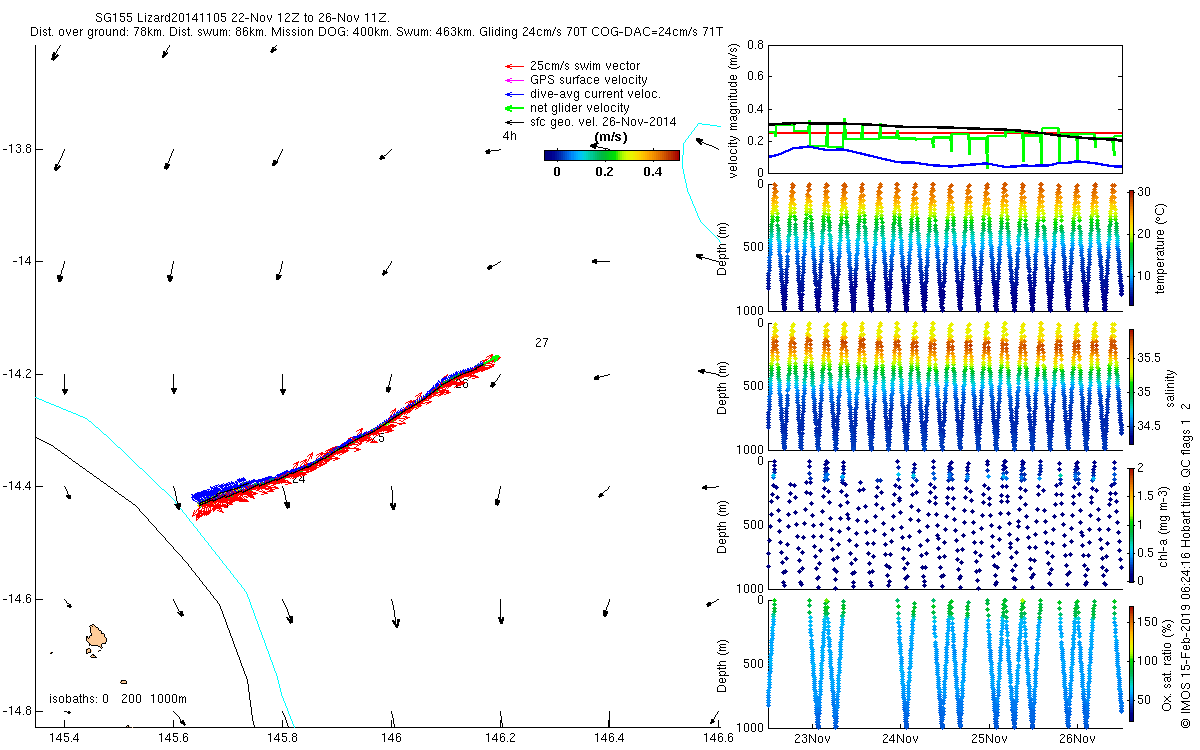Click the 26Nov time axis label

coord(1076,739)
